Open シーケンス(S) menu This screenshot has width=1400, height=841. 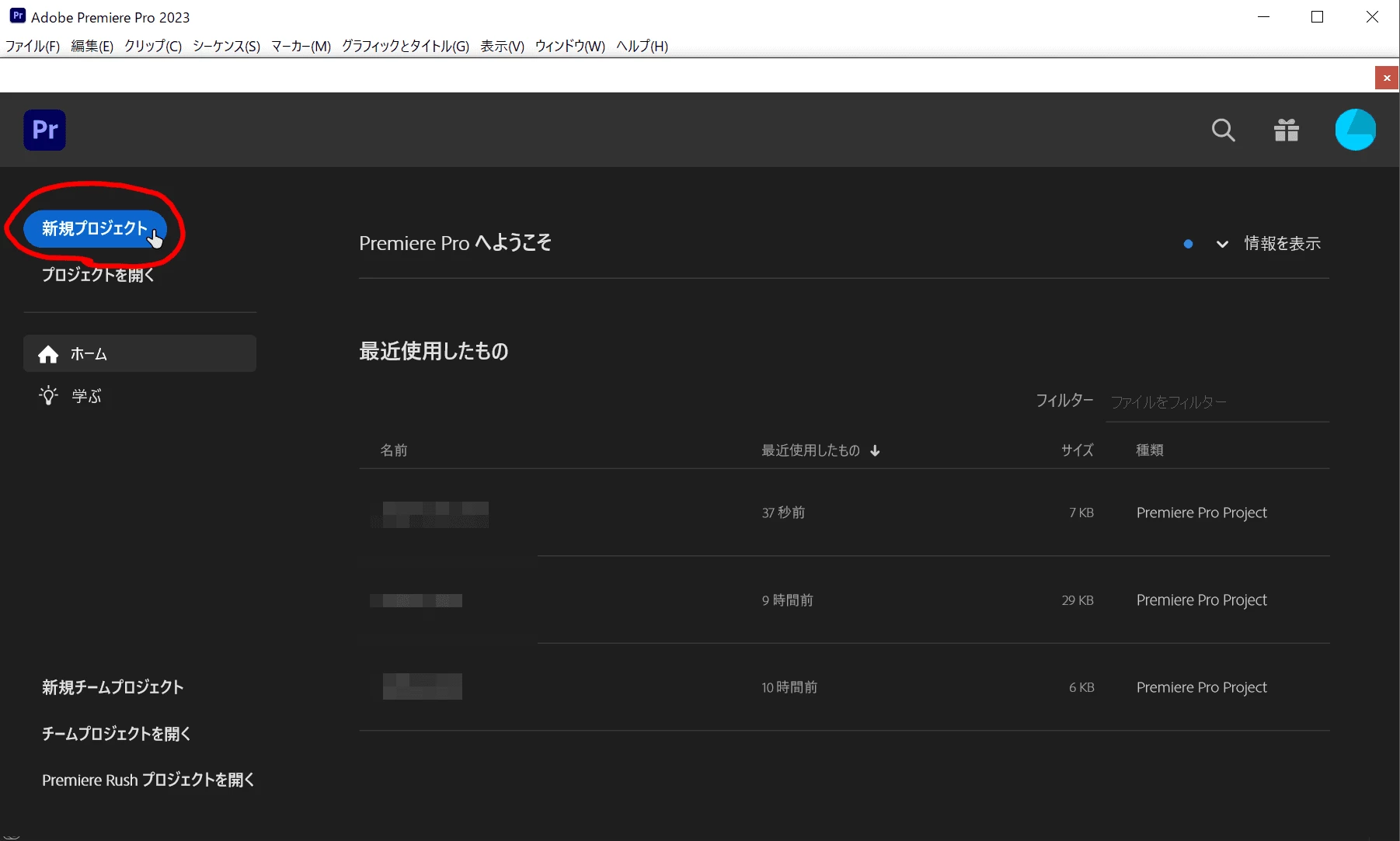(226, 46)
